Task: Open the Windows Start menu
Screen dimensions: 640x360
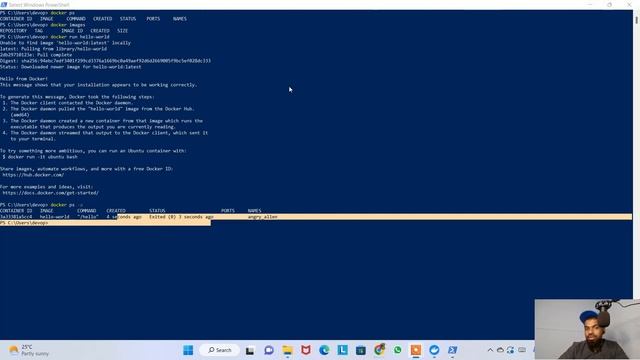Action: pos(188,350)
